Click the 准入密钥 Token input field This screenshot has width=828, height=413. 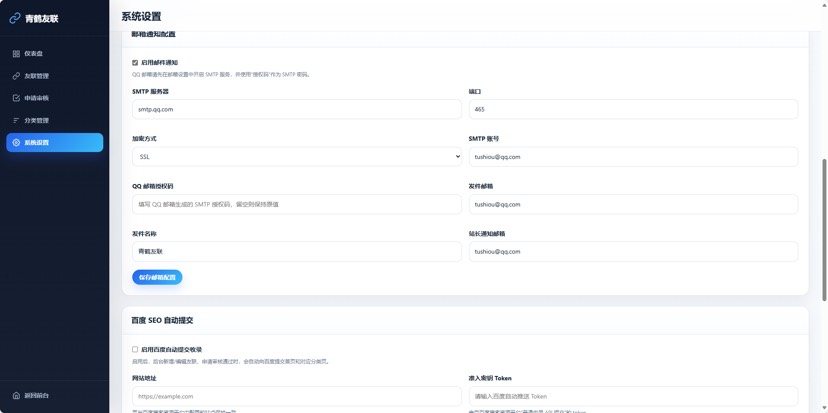coord(633,396)
